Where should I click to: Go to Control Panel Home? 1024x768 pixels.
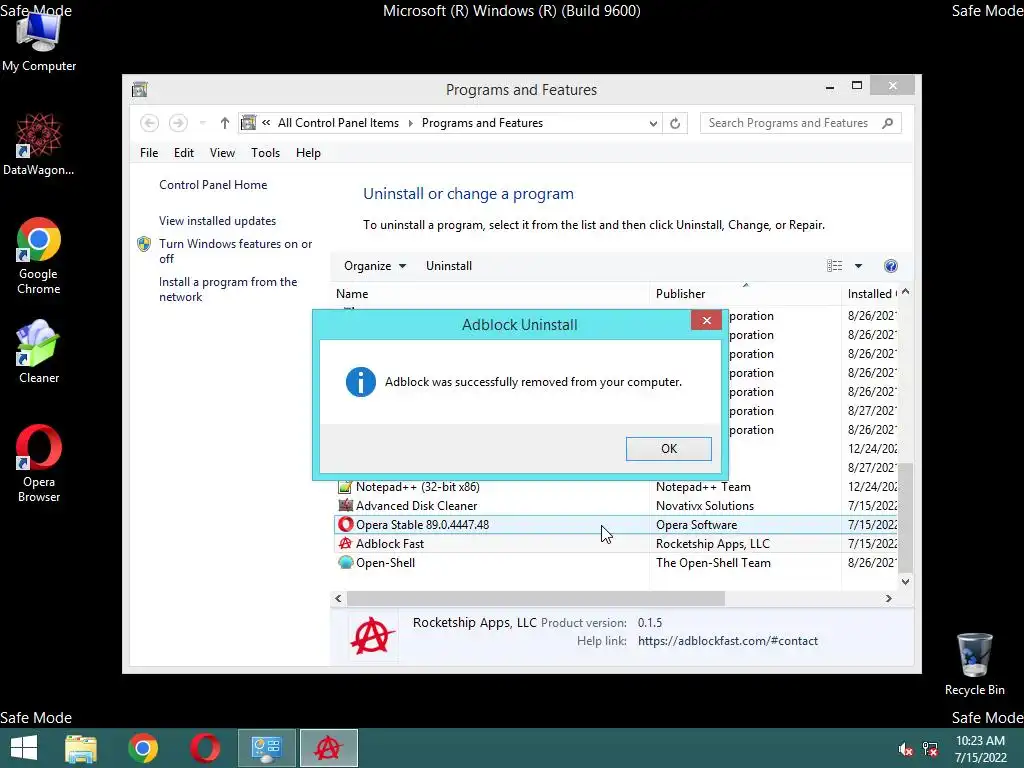click(x=213, y=185)
